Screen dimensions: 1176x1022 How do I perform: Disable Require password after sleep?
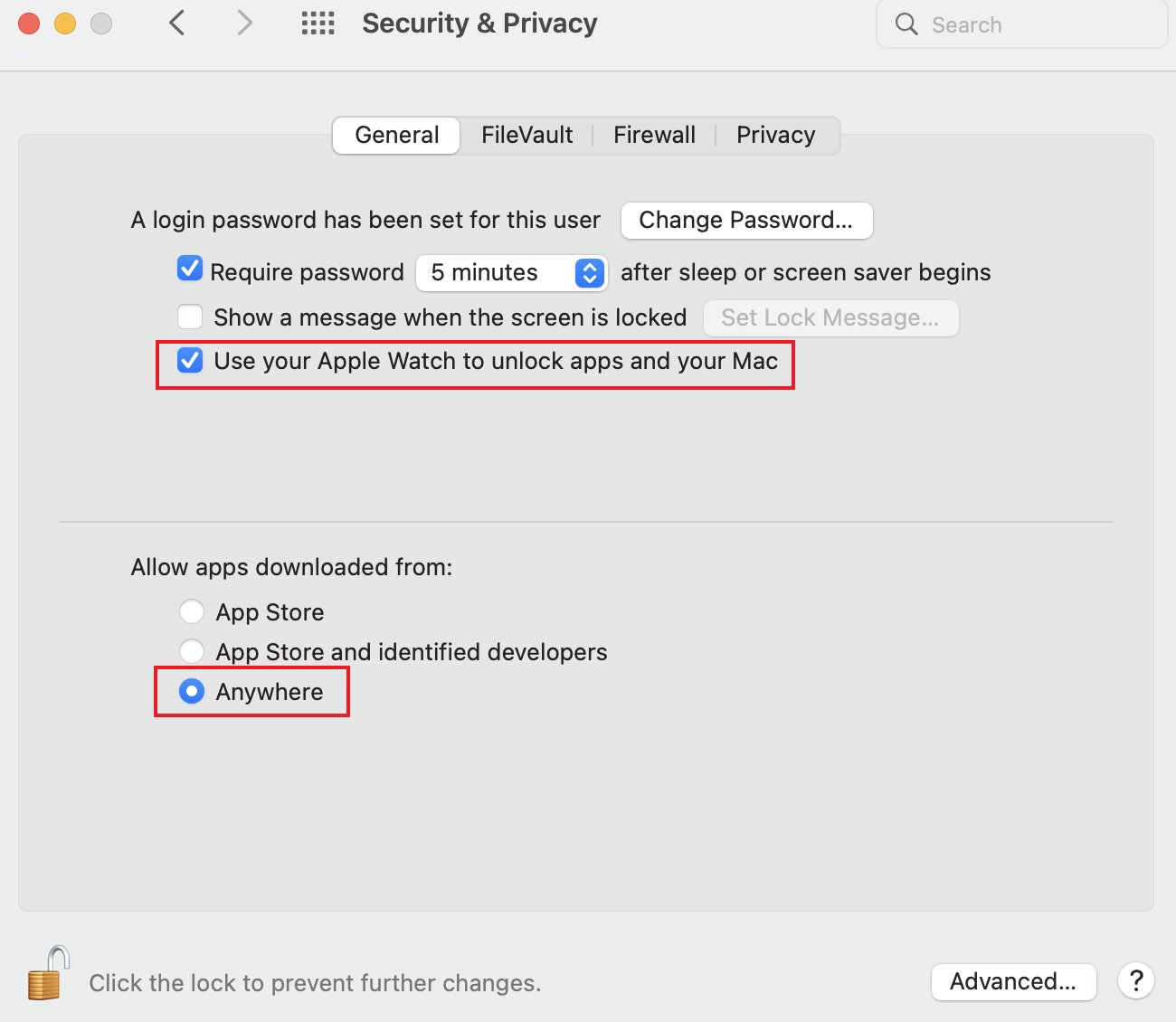pyautogui.click(x=190, y=269)
